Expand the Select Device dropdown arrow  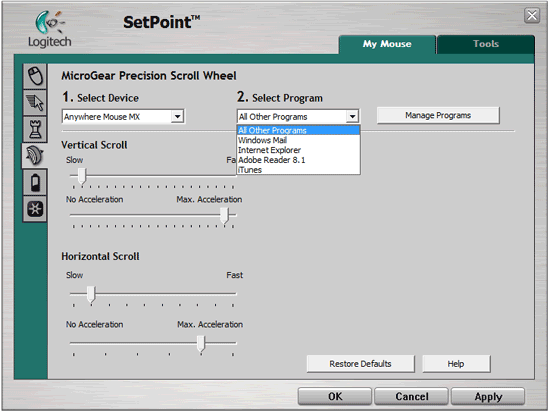(177, 116)
